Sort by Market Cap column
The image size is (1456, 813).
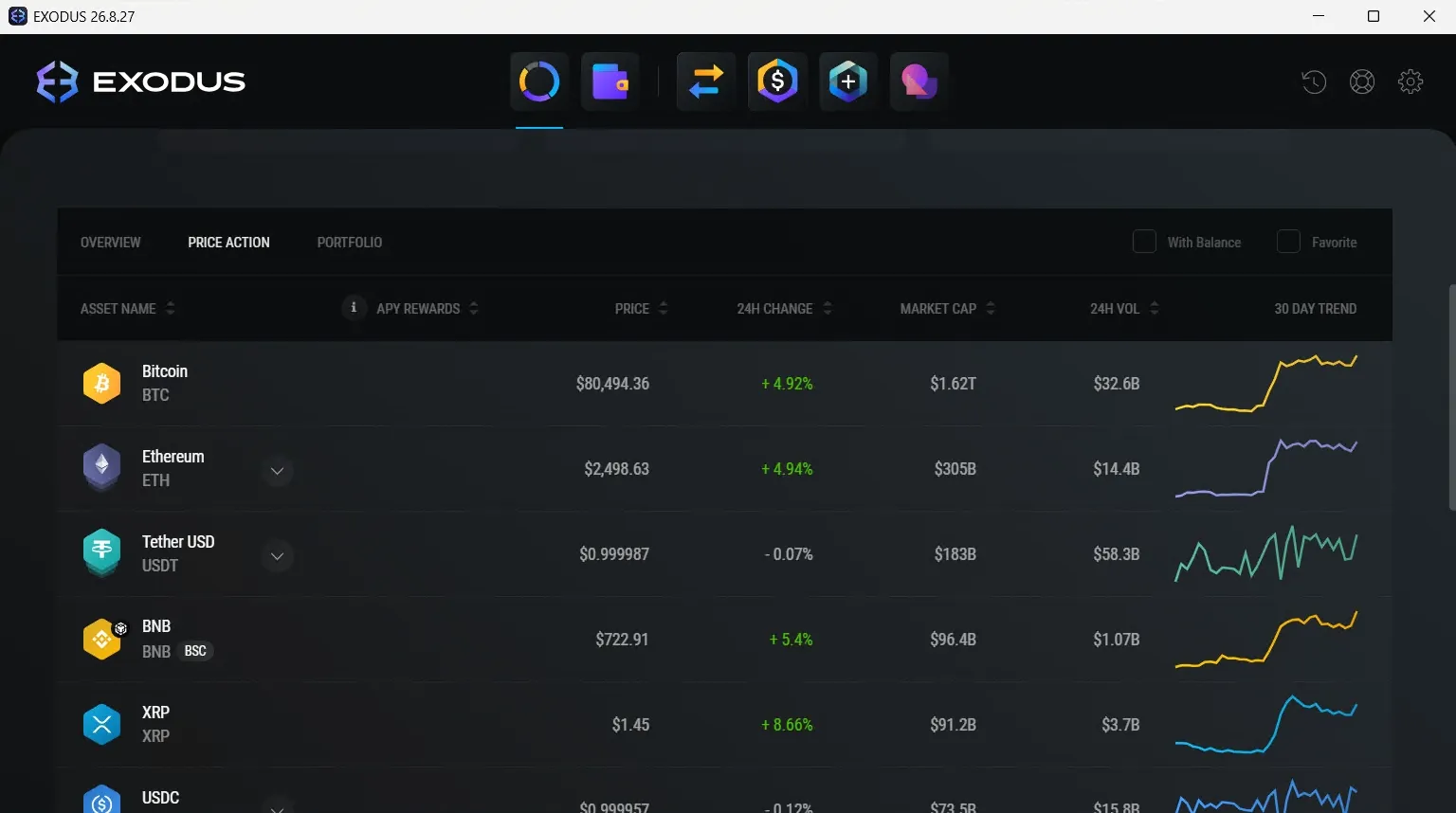tap(948, 308)
